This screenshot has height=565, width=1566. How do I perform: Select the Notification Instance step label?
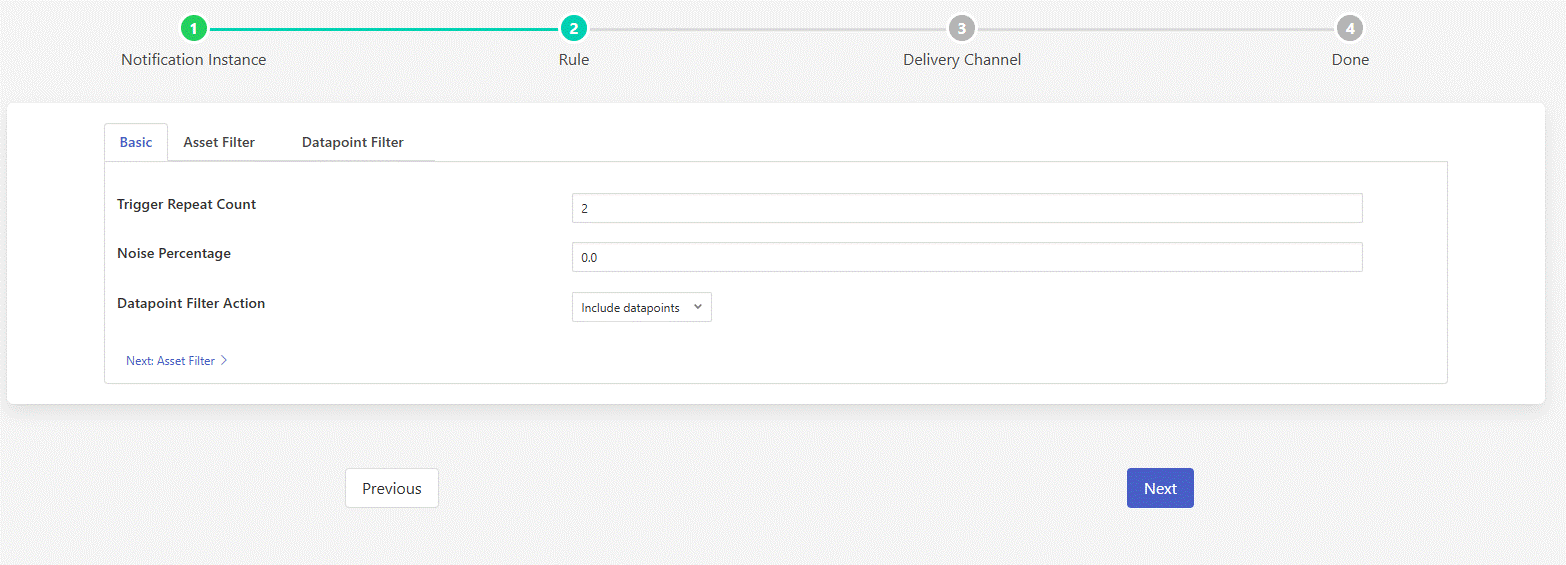pos(193,60)
